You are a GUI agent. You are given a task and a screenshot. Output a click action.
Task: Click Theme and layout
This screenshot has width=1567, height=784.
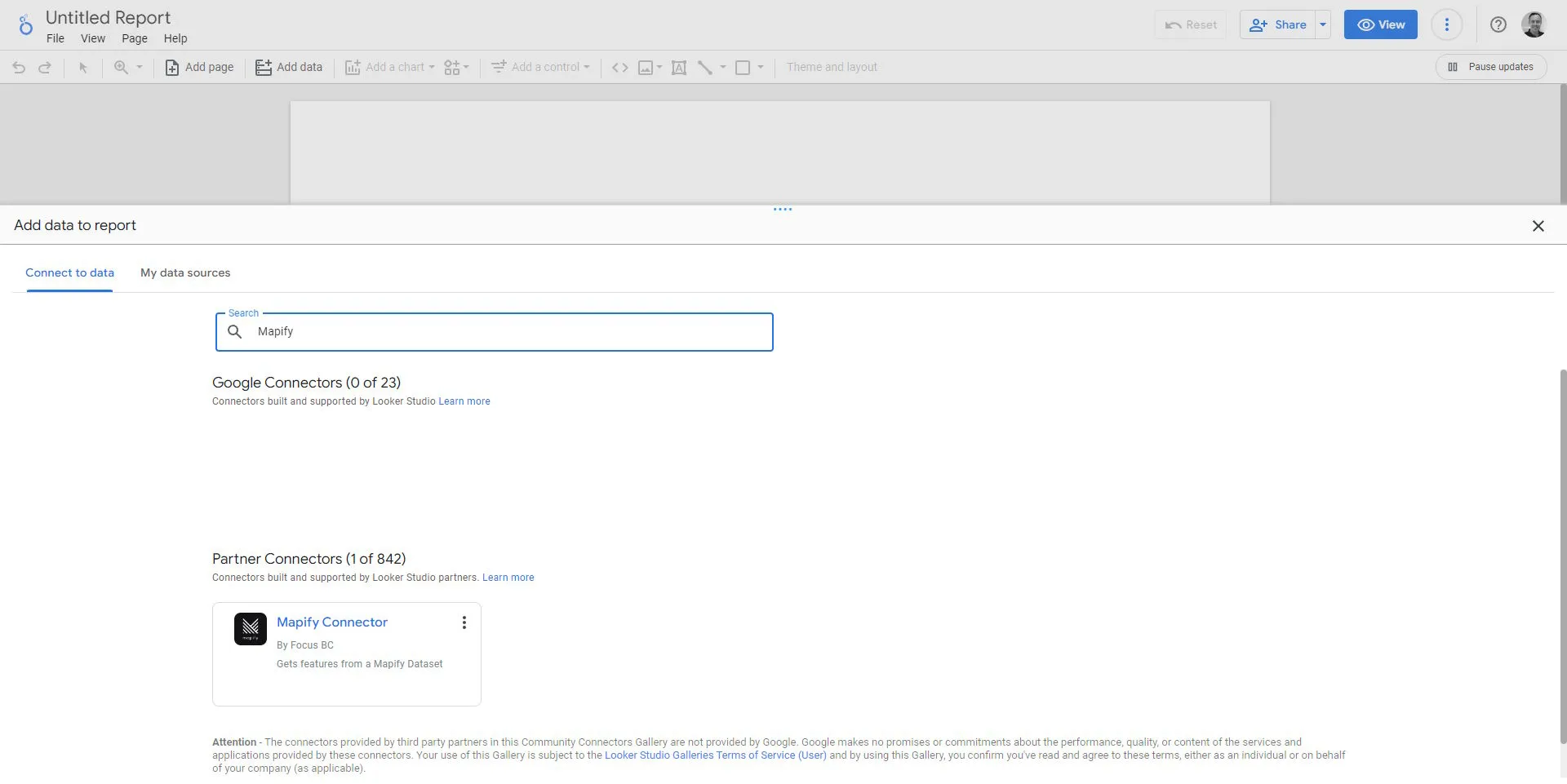832,67
